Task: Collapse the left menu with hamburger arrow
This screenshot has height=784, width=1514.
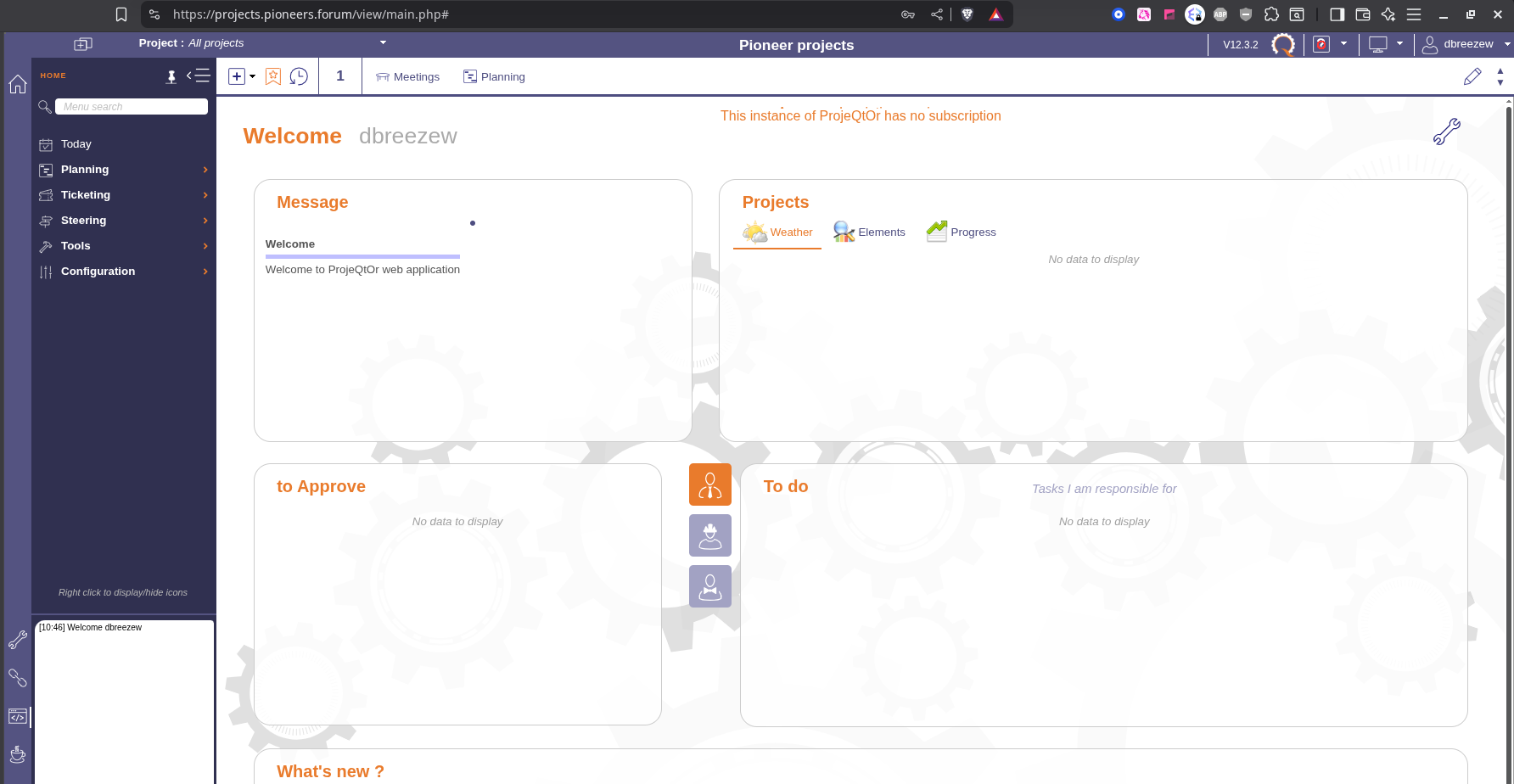Action: coord(199,76)
